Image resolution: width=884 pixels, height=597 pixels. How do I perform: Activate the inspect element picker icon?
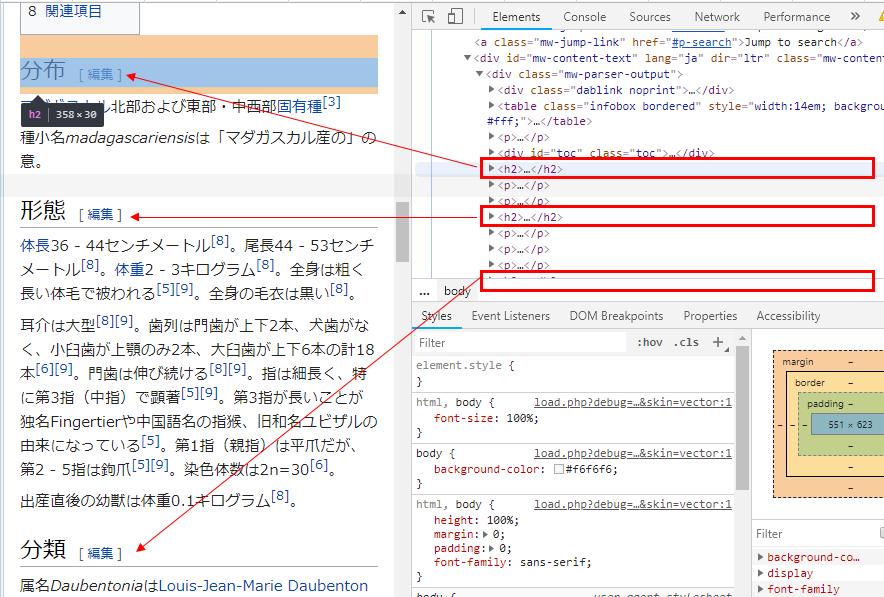[x=428, y=16]
